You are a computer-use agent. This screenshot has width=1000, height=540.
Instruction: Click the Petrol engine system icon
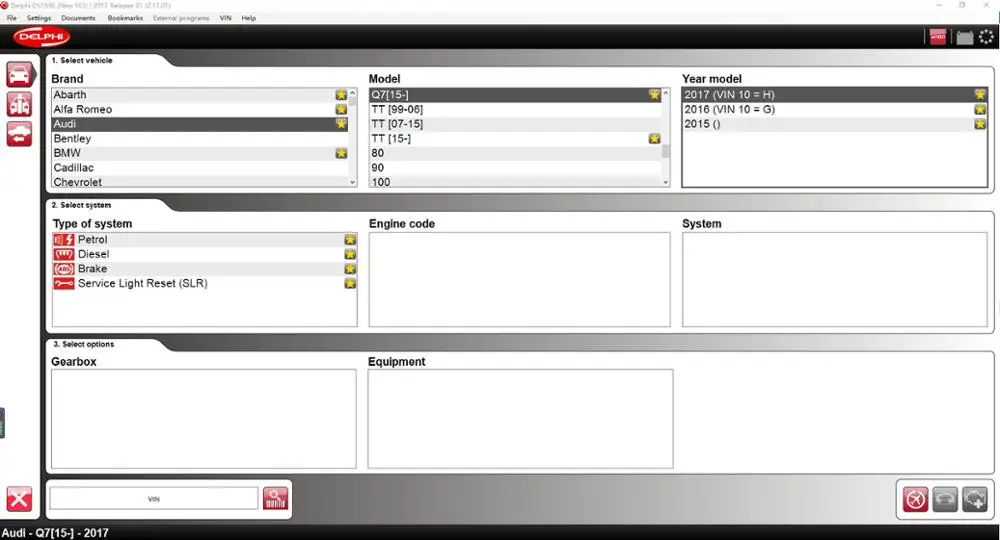(x=64, y=240)
